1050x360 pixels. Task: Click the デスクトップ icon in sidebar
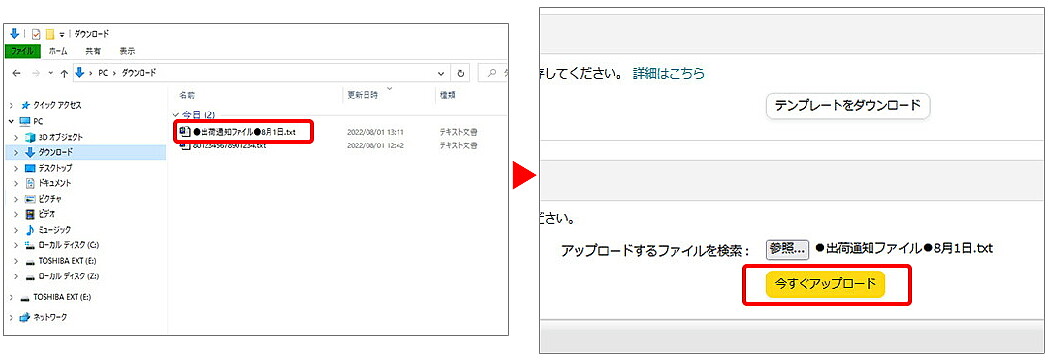[30, 168]
